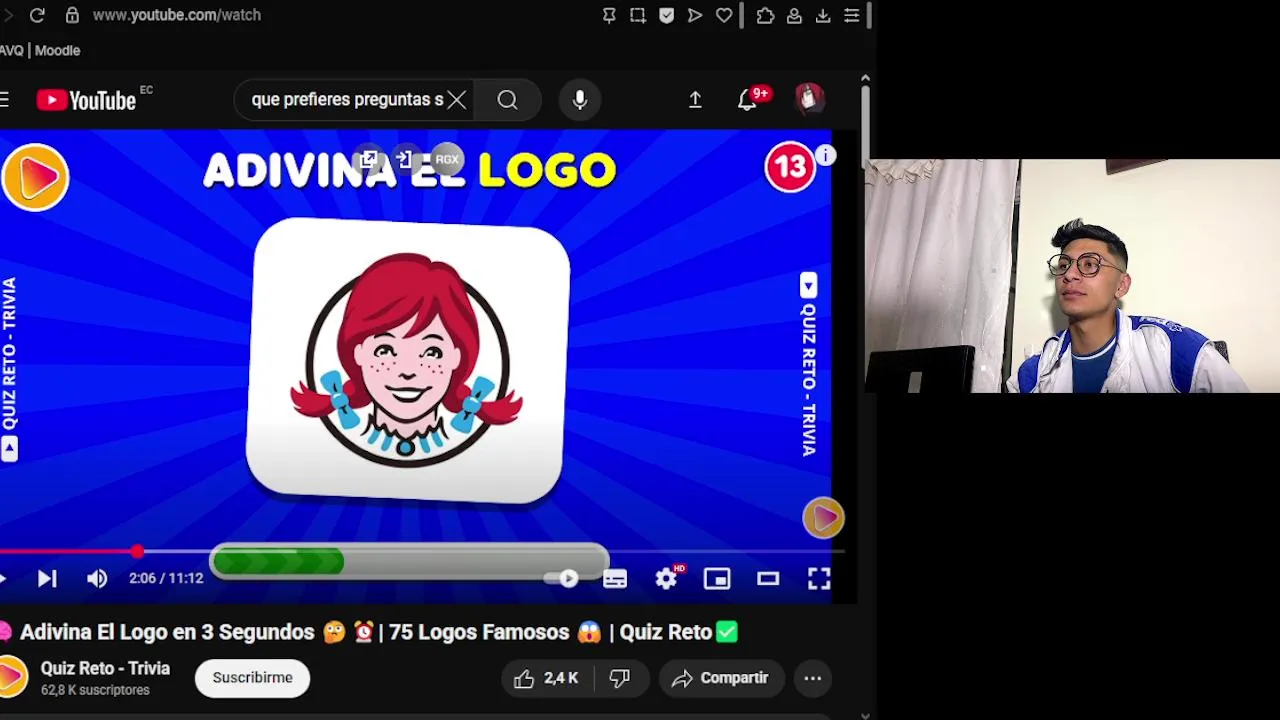This screenshot has height=720, width=1280.
Task: Toggle the autoplay switch
Action: [560, 578]
